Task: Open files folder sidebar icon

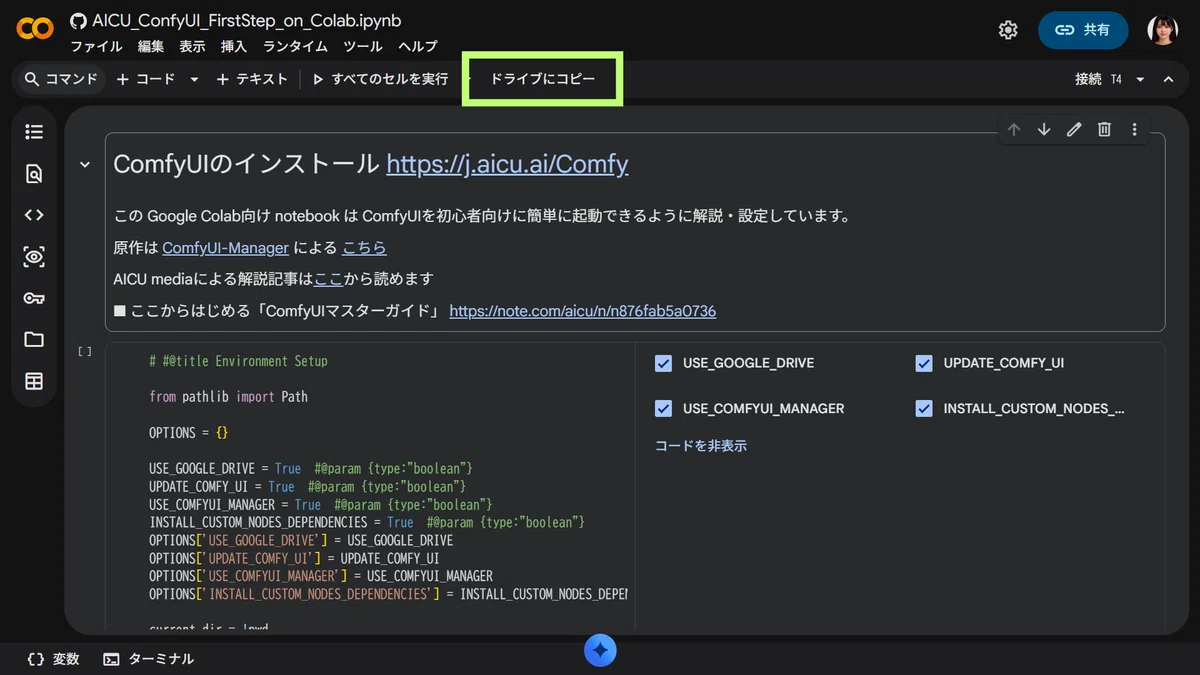Action: [x=34, y=340]
